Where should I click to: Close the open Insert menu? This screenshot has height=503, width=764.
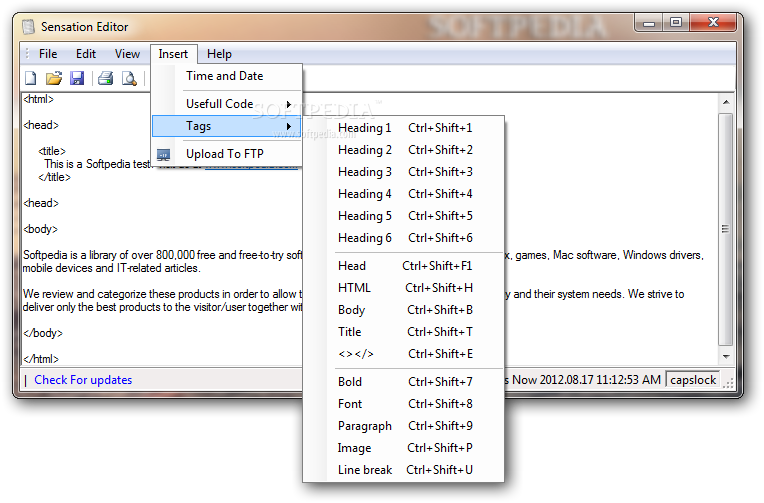173,54
